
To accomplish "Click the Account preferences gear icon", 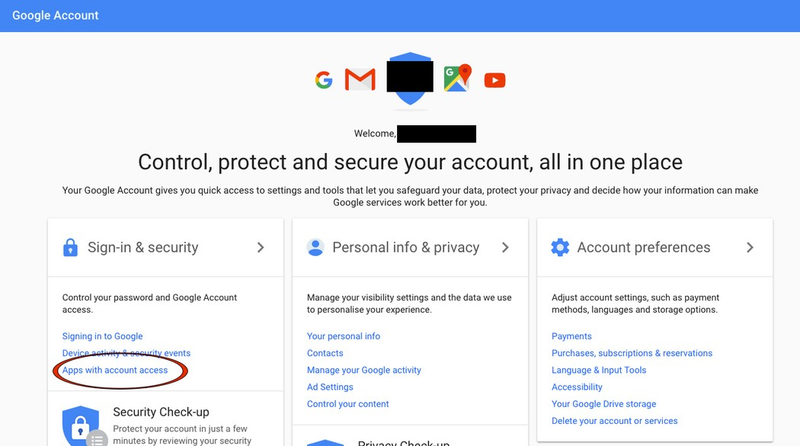I will pos(560,247).
